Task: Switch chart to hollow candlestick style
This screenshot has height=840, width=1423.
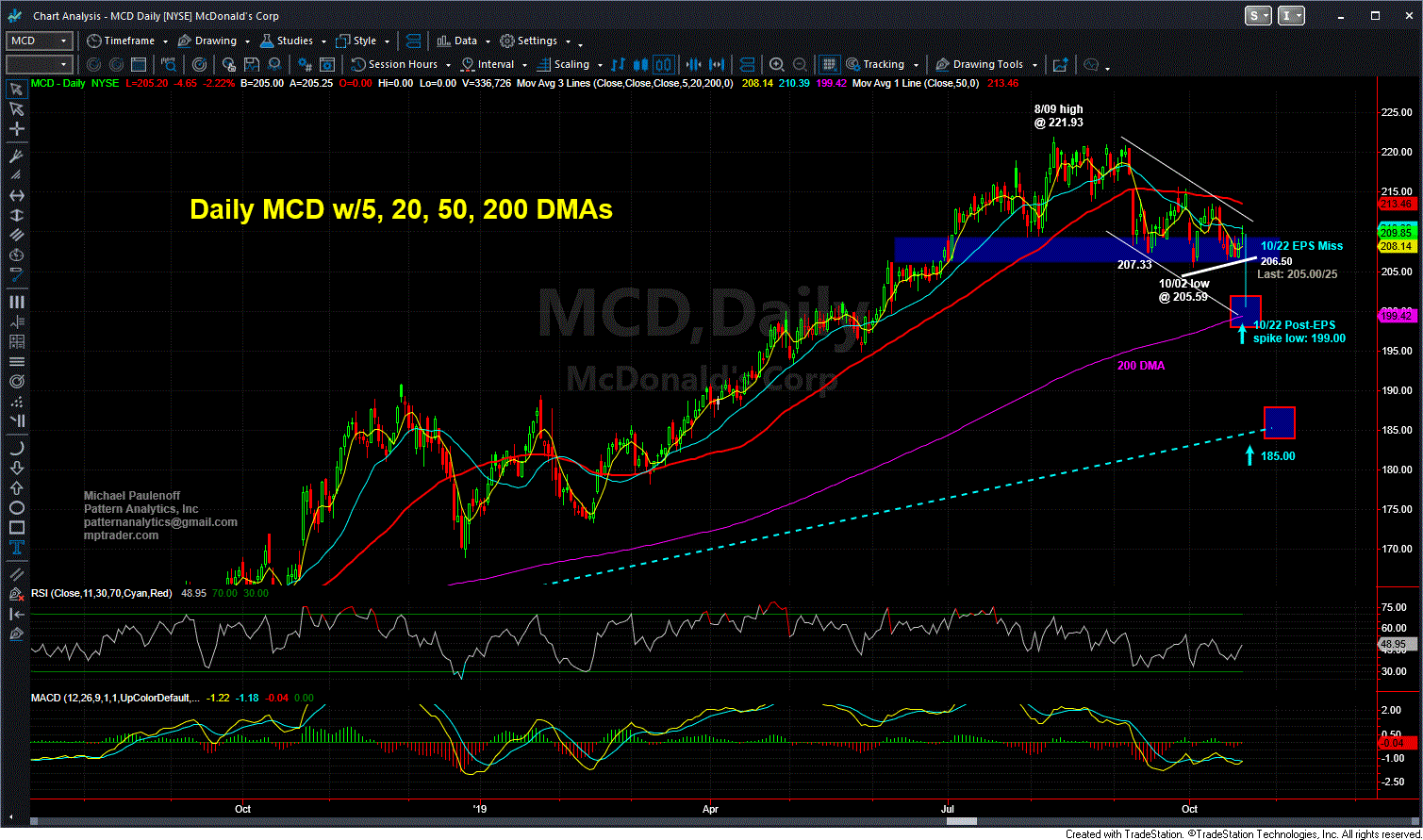Action: coord(664,64)
